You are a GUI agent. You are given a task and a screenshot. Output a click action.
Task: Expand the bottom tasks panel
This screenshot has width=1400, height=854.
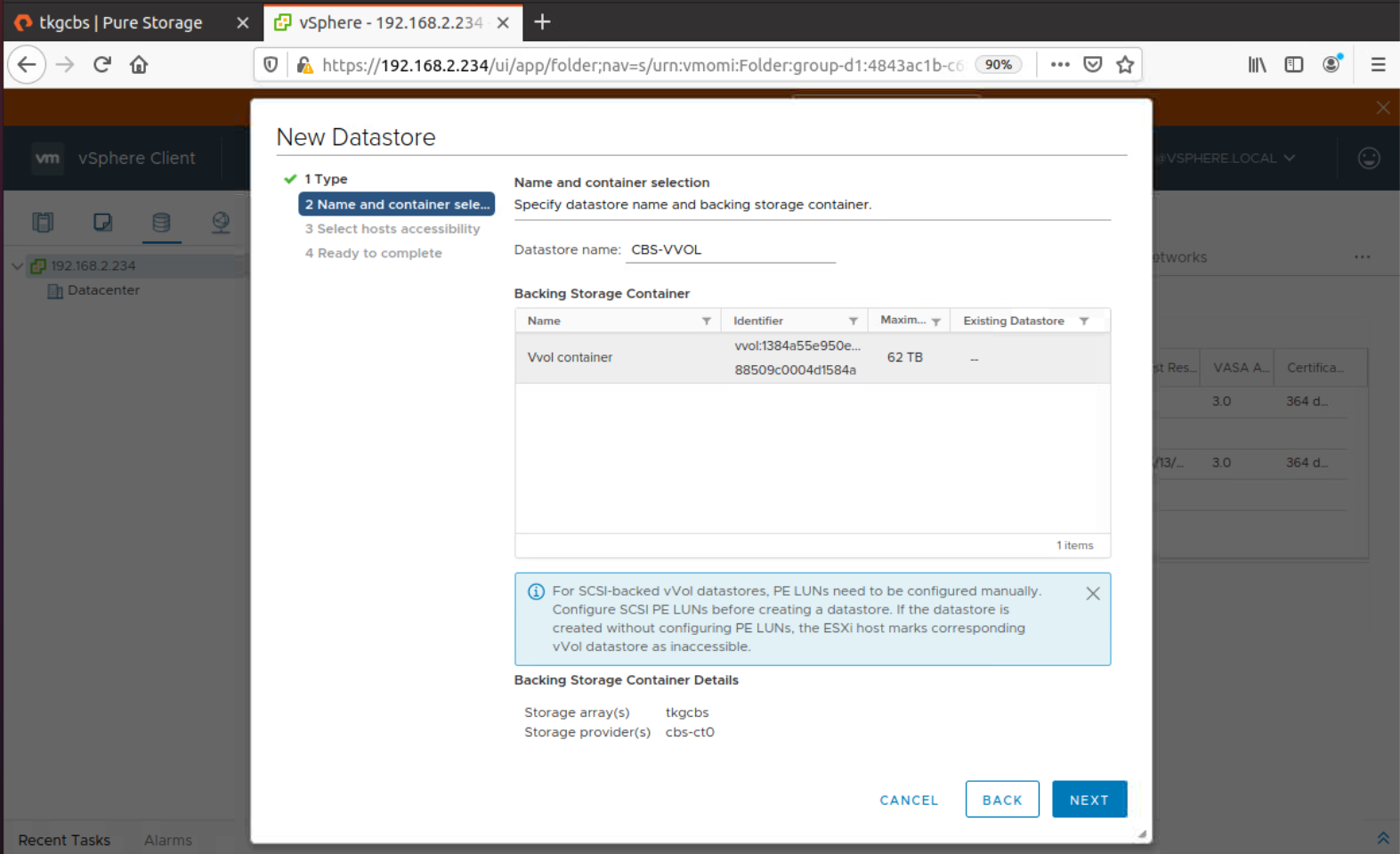(x=1383, y=838)
